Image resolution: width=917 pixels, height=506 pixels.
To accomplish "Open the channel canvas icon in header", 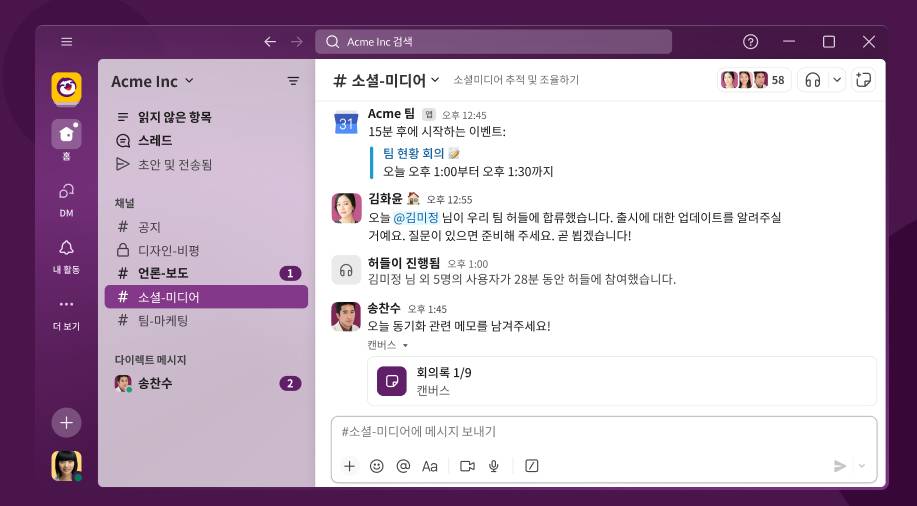I will click(863, 80).
